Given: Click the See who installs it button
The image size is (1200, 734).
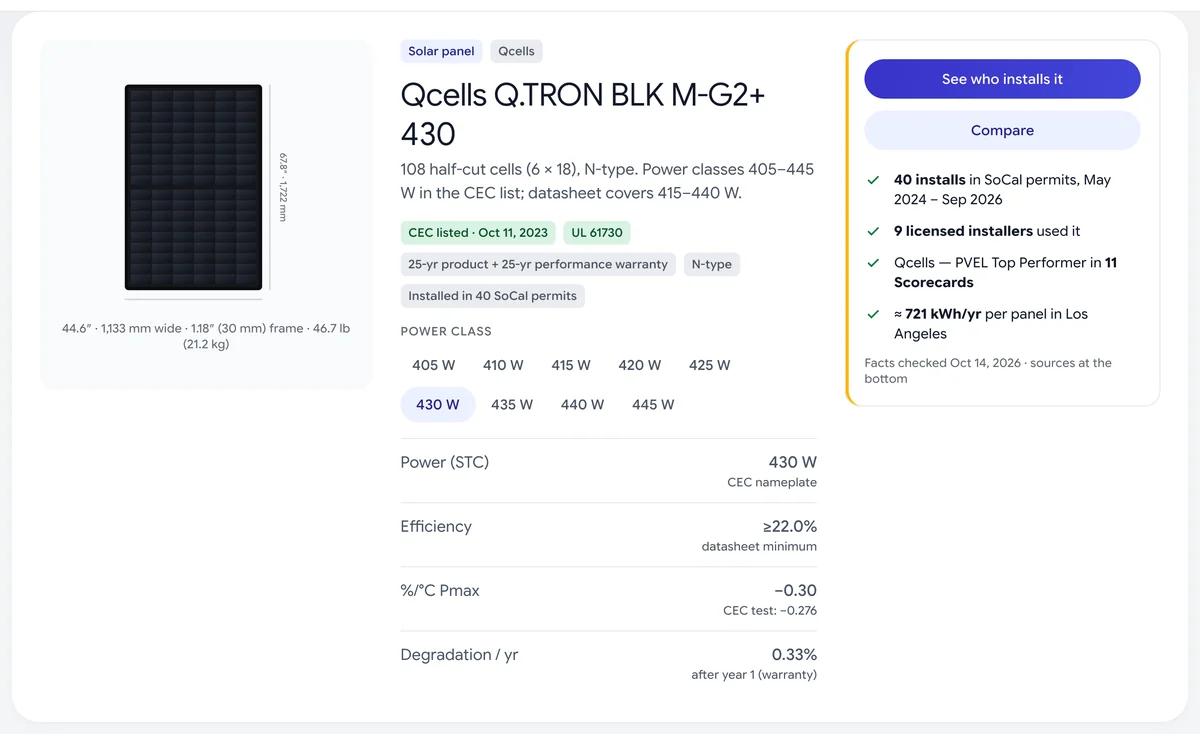Looking at the screenshot, I should (x=1002, y=79).
